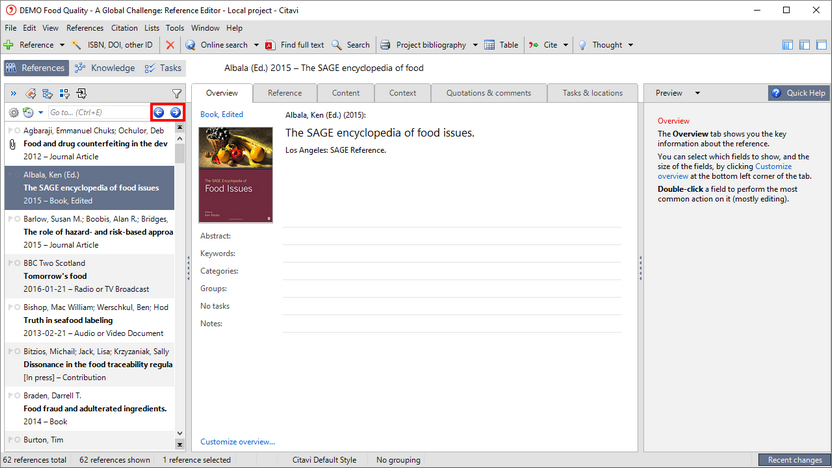This screenshot has width=832, height=468.
Task: Click the Book, Edited link
Action: click(x=222, y=114)
